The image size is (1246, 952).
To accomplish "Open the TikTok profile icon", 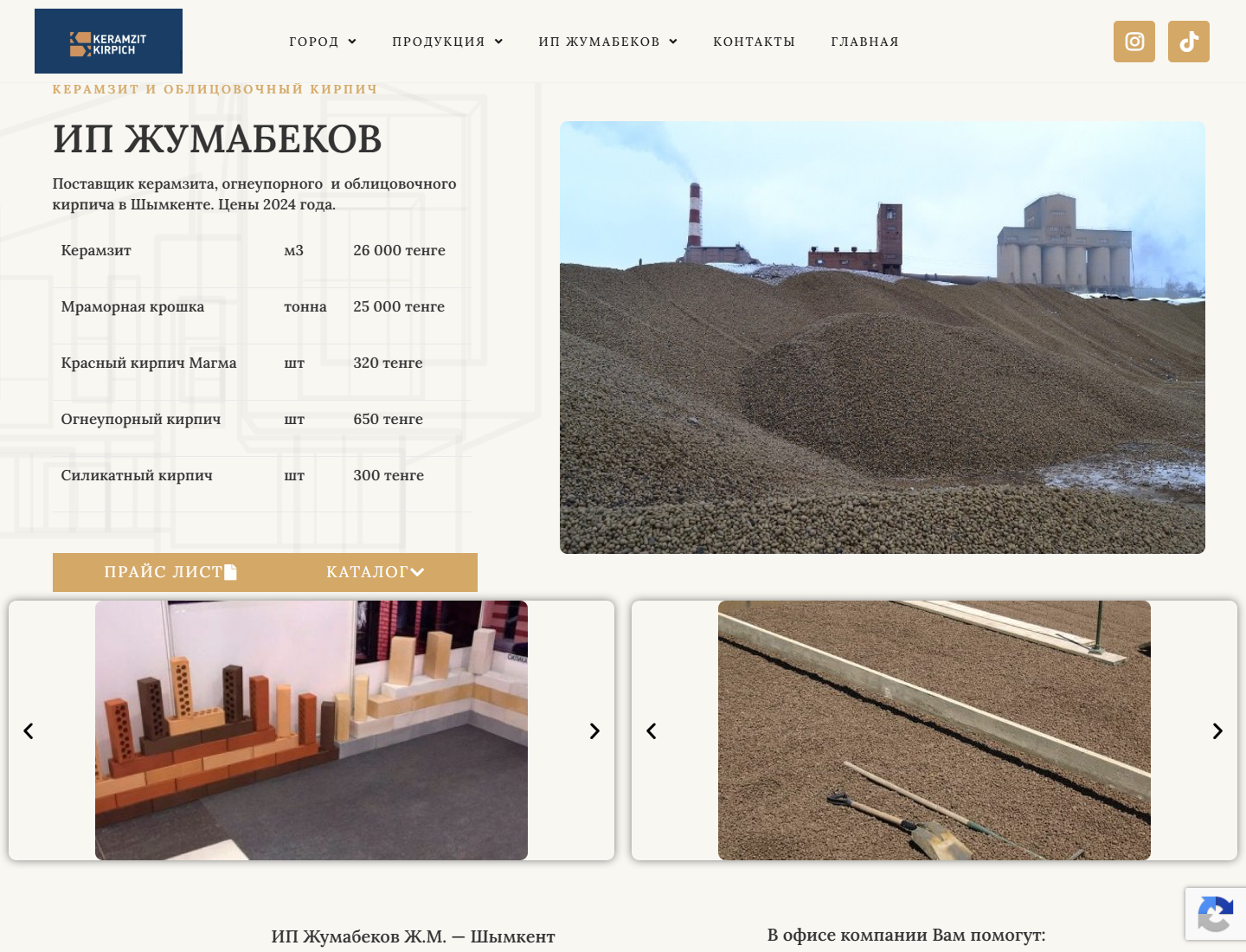I will tap(1189, 42).
